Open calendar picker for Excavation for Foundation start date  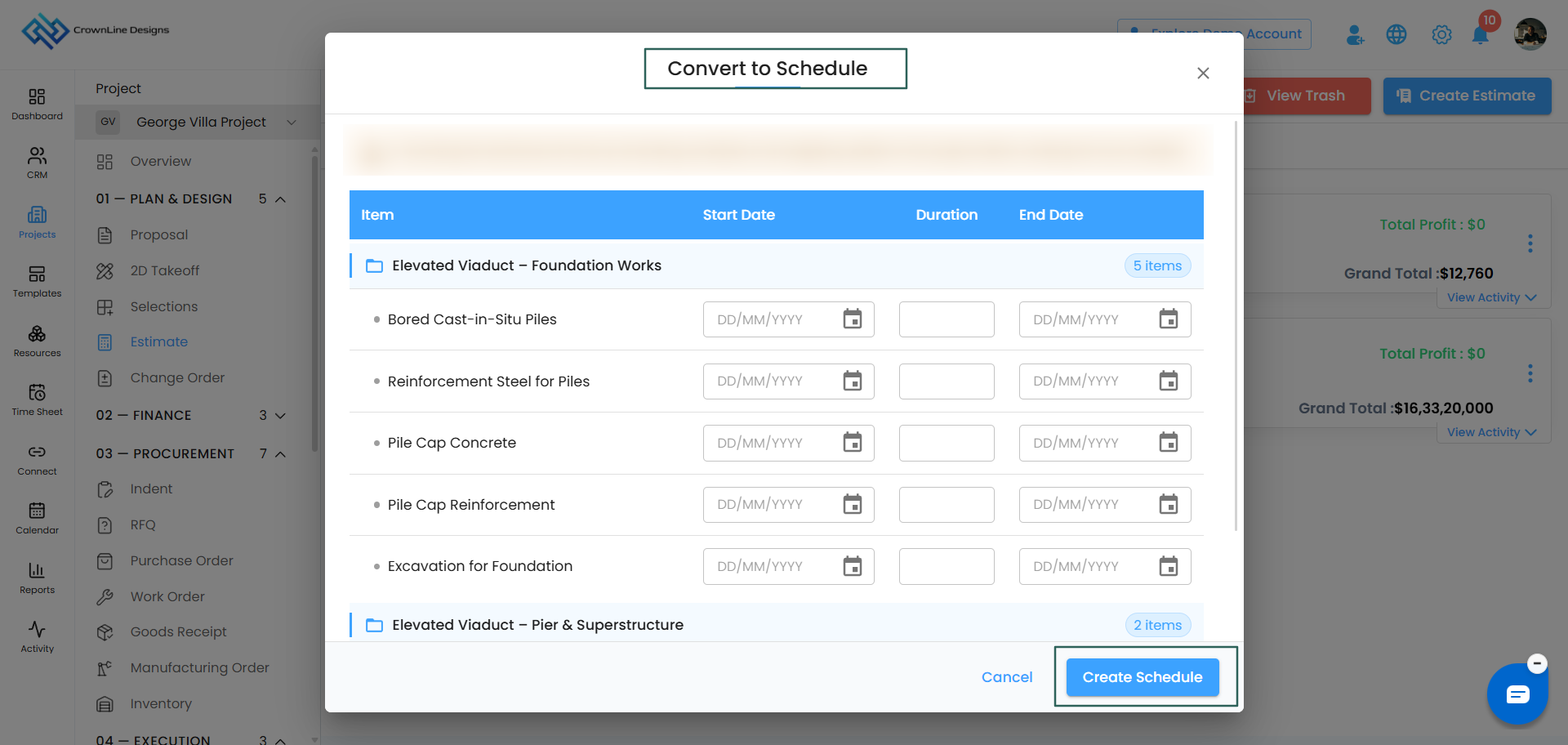click(853, 566)
